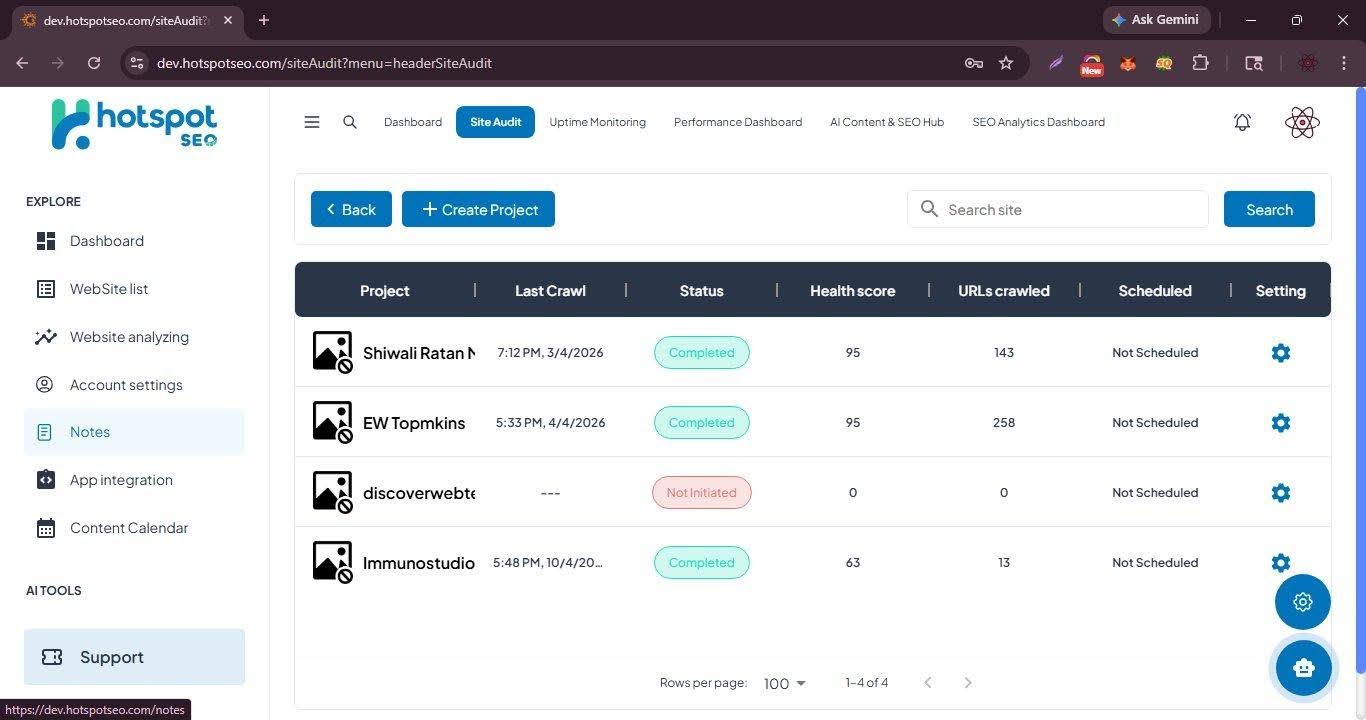Click Immunostudio project name

click(419, 563)
